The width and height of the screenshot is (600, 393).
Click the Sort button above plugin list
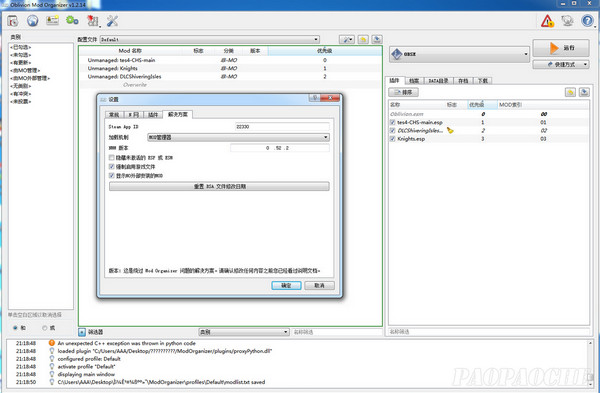(x=403, y=92)
